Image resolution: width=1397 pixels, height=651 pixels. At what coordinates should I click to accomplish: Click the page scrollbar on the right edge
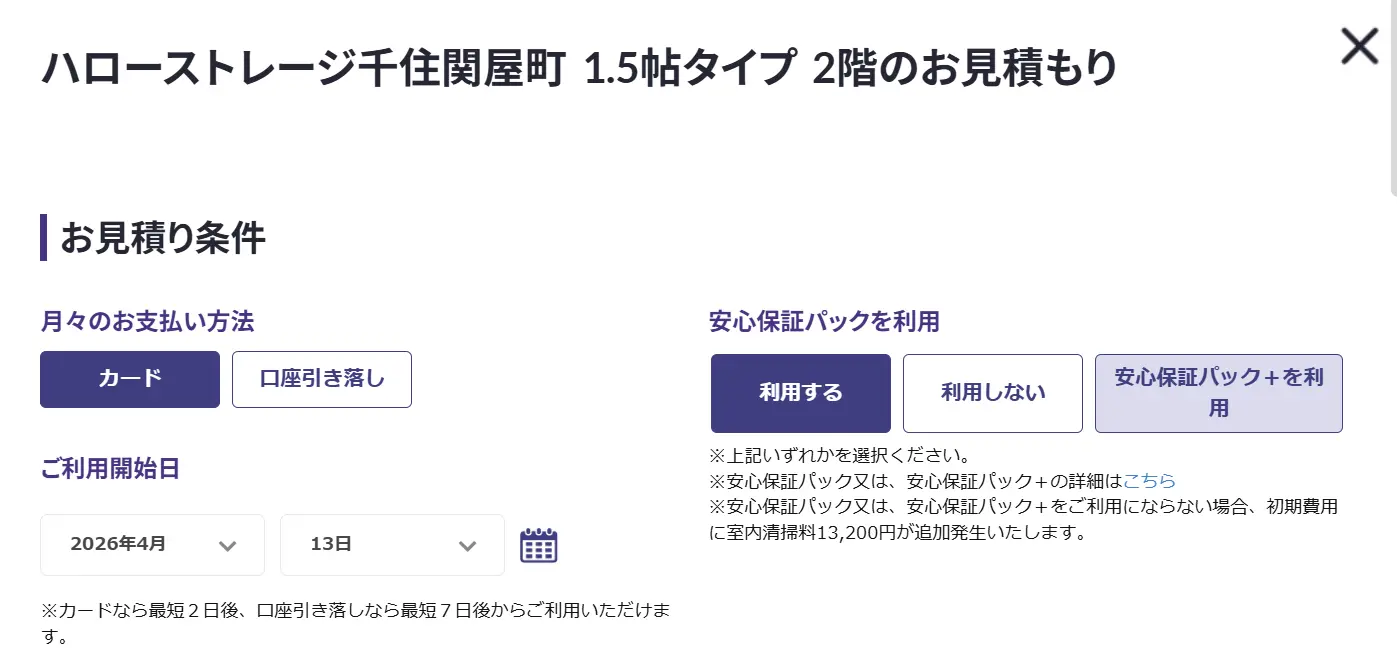[1391, 100]
